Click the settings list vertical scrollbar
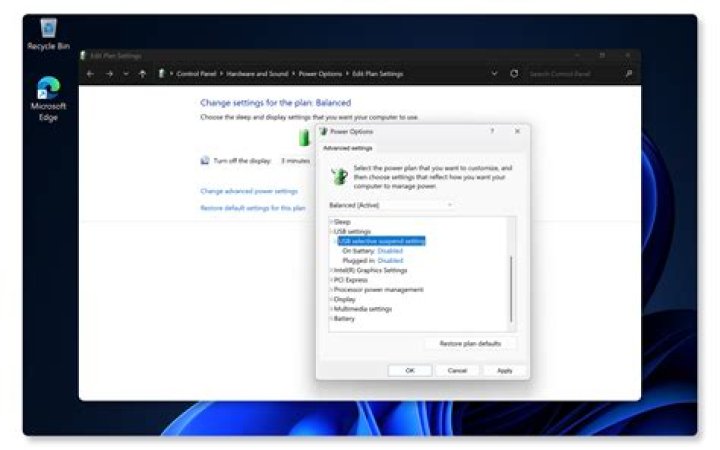720x450 pixels. (x=511, y=289)
